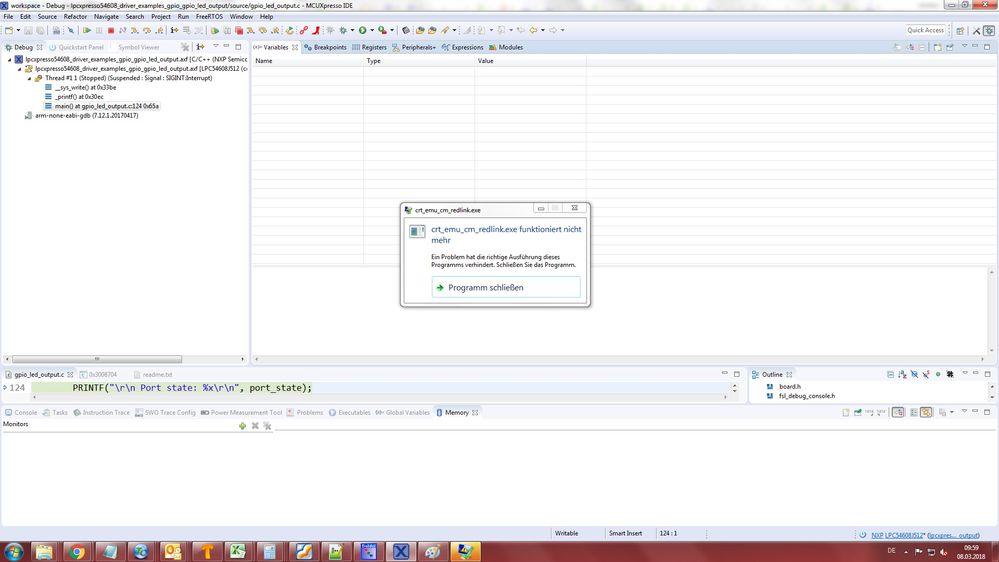
Task: Toggle sort in the Outline panel toolbar
Action: tap(902, 375)
